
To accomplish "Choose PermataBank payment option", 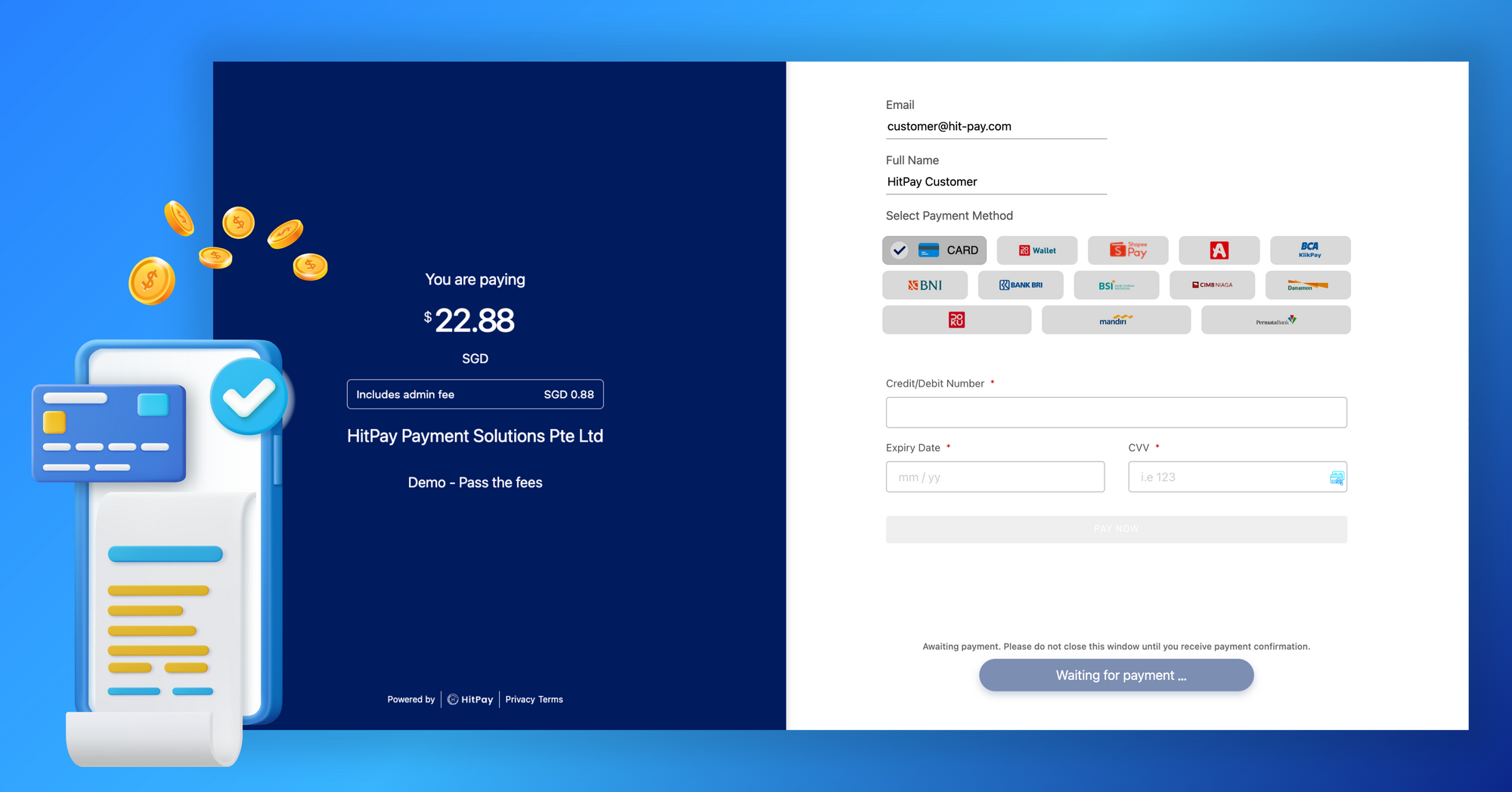I will 1275,320.
